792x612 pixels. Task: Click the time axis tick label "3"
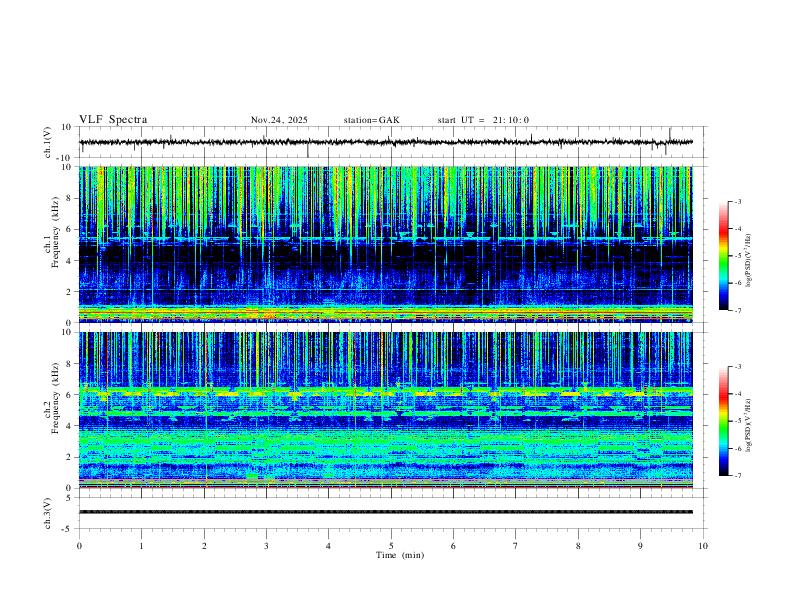tap(266, 546)
